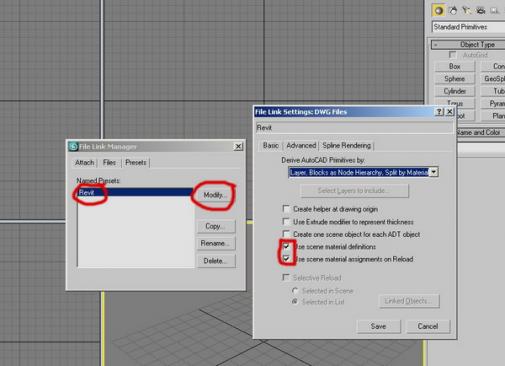Click the Tube primitive button
Viewport: 505px width, 366px height.
click(x=493, y=91)
